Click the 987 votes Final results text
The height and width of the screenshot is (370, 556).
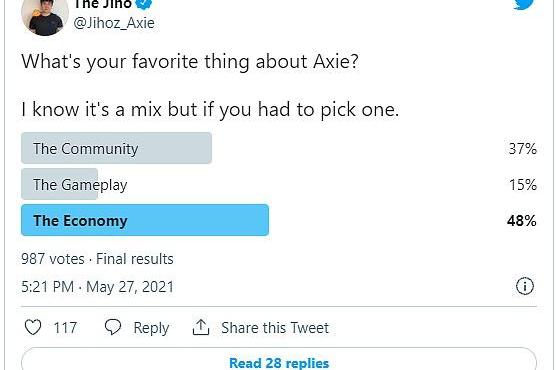[x=98, y=259]
